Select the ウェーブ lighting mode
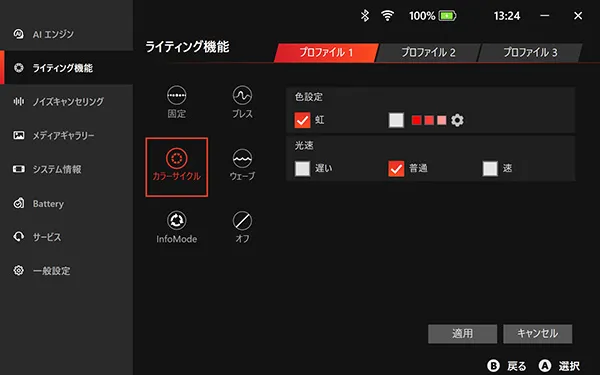The height and width of the screenshot is (375, 600). coord(242,165)
